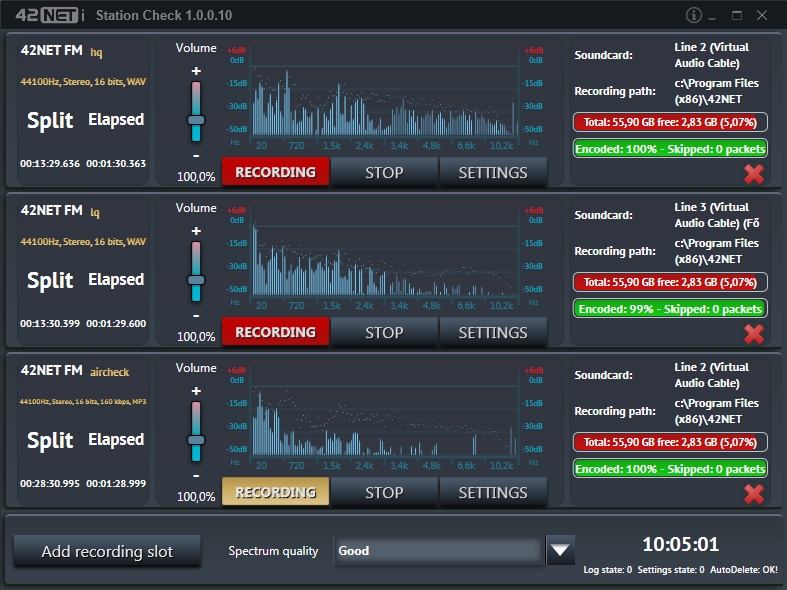Click 'AutoDelete: OK!' status text
This screenshot has height=590, width=787.
click(744, 570)
